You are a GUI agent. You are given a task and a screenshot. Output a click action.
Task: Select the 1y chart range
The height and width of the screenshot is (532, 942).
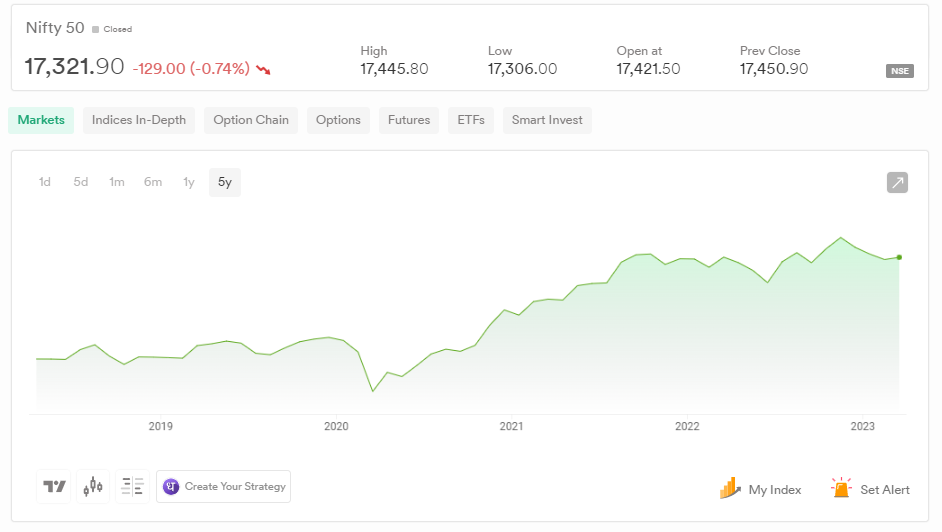point(189,182)
